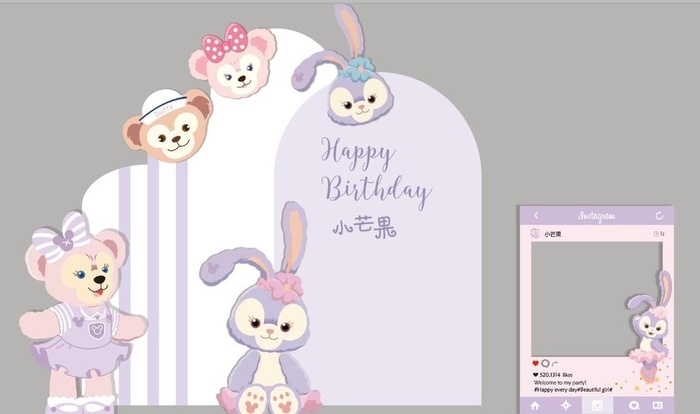Tap the comment bubble icon under photo
700x414 pixels.
tap(545, 363)
